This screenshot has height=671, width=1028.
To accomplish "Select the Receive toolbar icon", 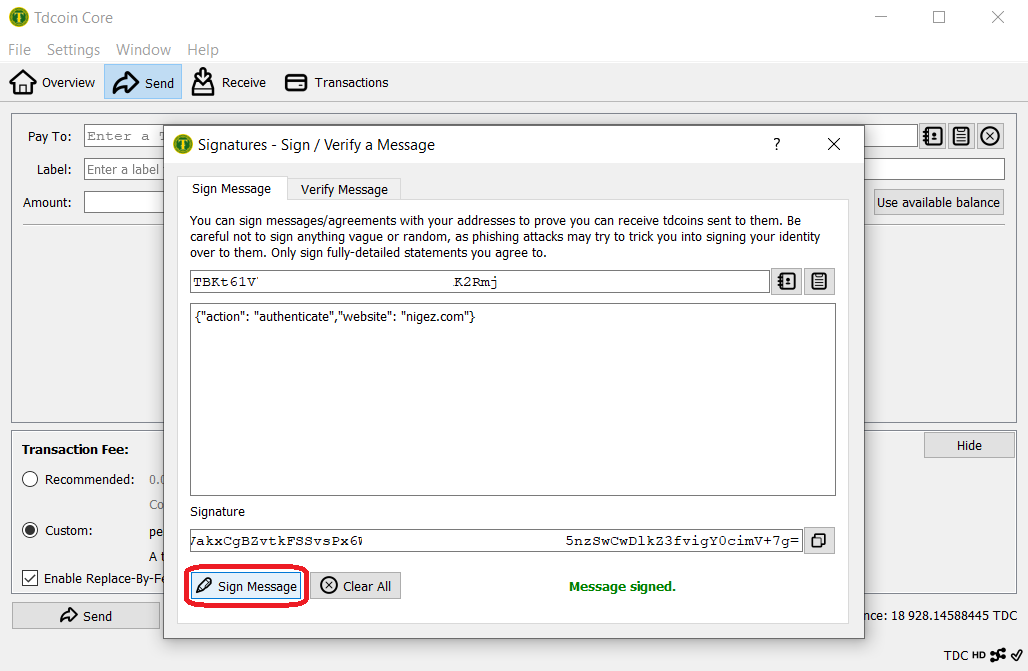I will [x=229, y=83].
